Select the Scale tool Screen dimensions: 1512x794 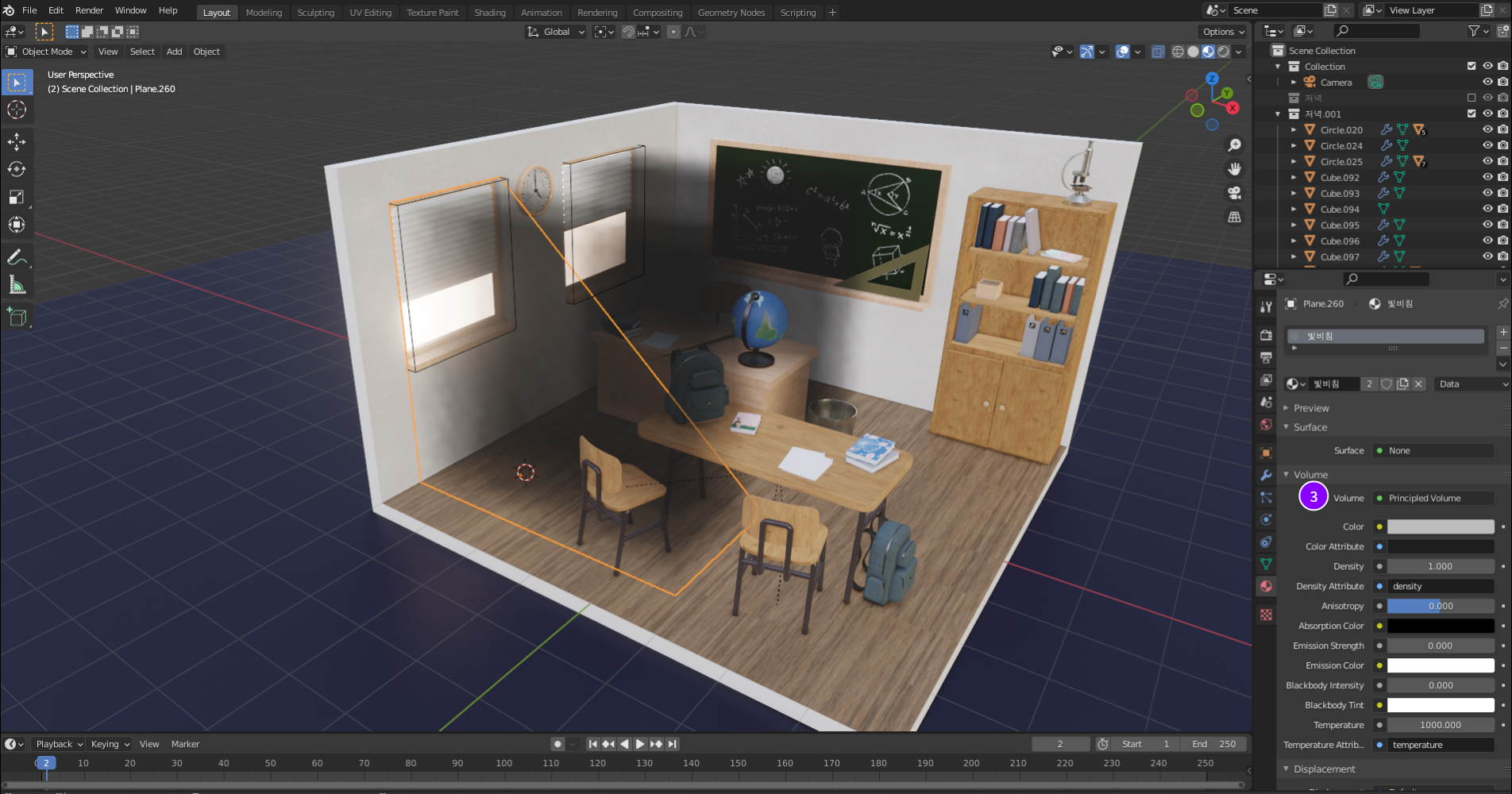coord(17,197)
